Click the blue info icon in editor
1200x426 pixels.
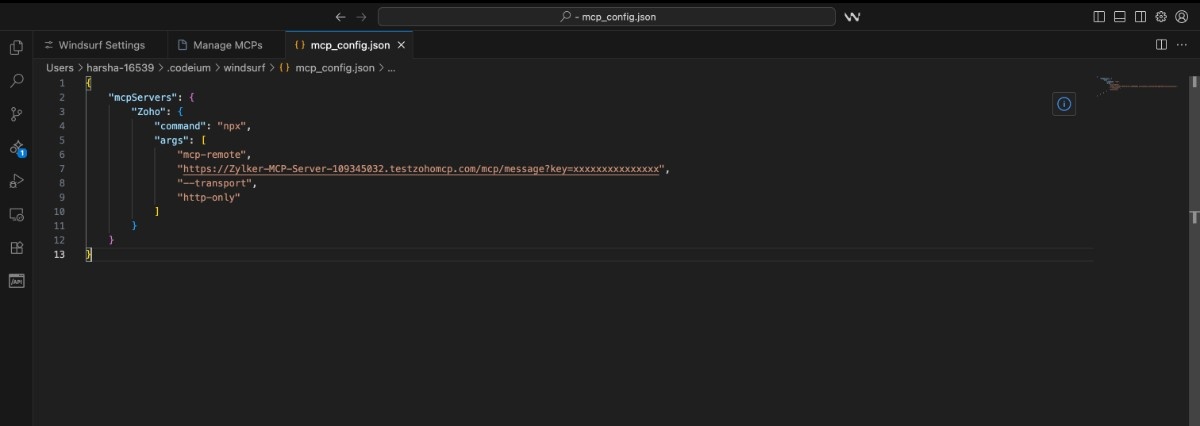click(x=1064, y=103)
